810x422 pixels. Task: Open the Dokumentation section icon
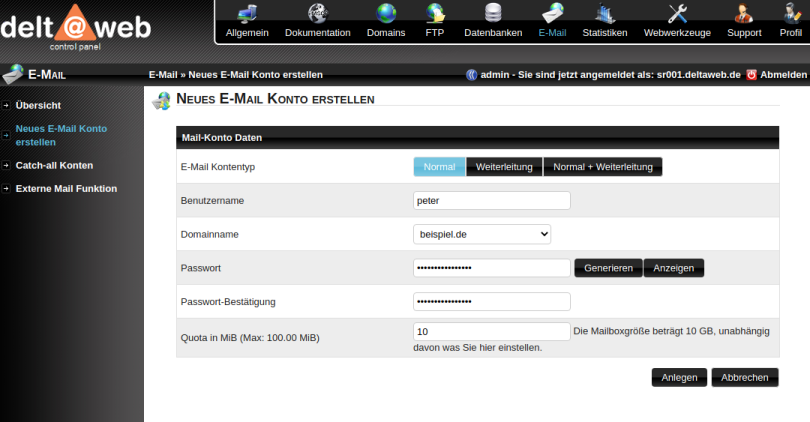pos(317,14)
